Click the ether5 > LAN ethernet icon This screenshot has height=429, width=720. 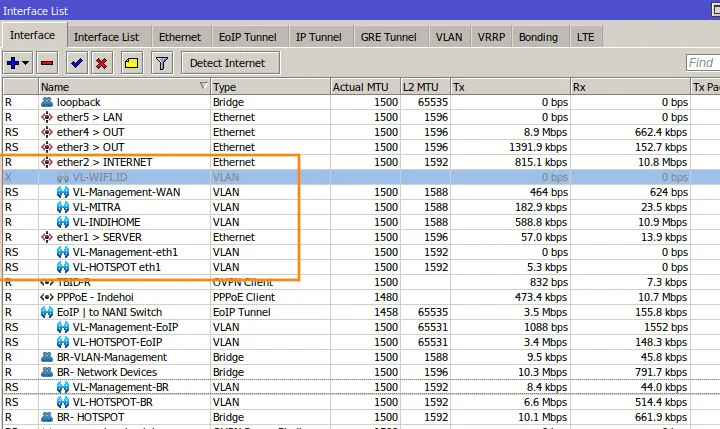click(x=47, y=117)
